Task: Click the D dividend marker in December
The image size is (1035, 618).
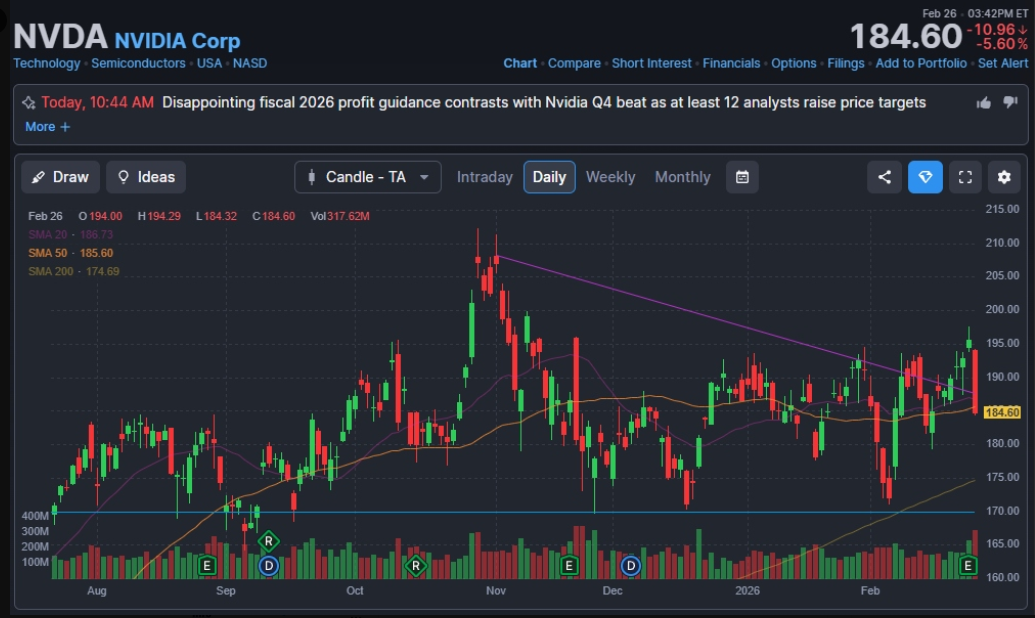Action: tap(631, 566)
